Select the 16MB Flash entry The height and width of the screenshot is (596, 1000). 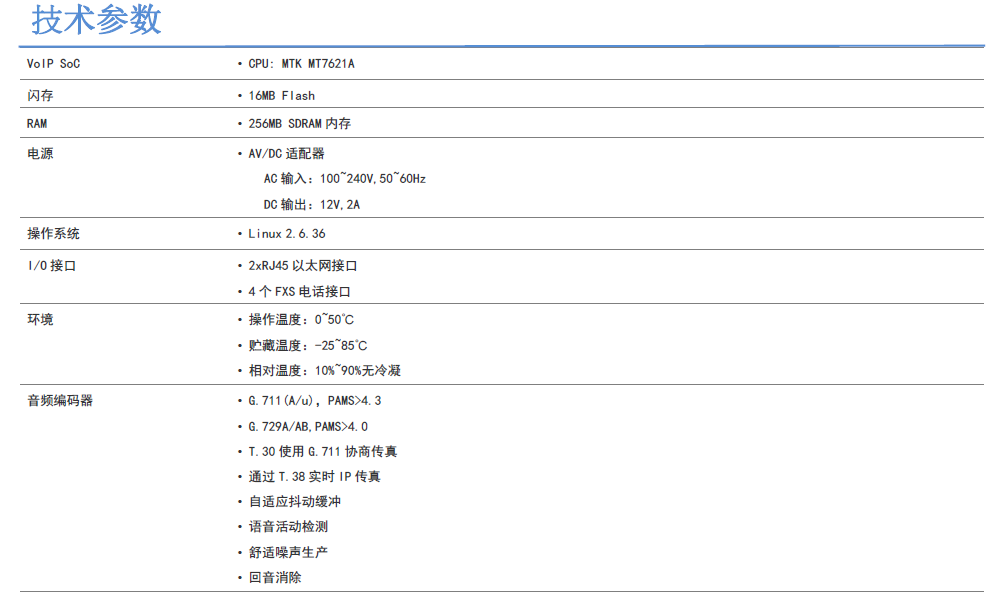pyautogui.click(x=281, y=96)
